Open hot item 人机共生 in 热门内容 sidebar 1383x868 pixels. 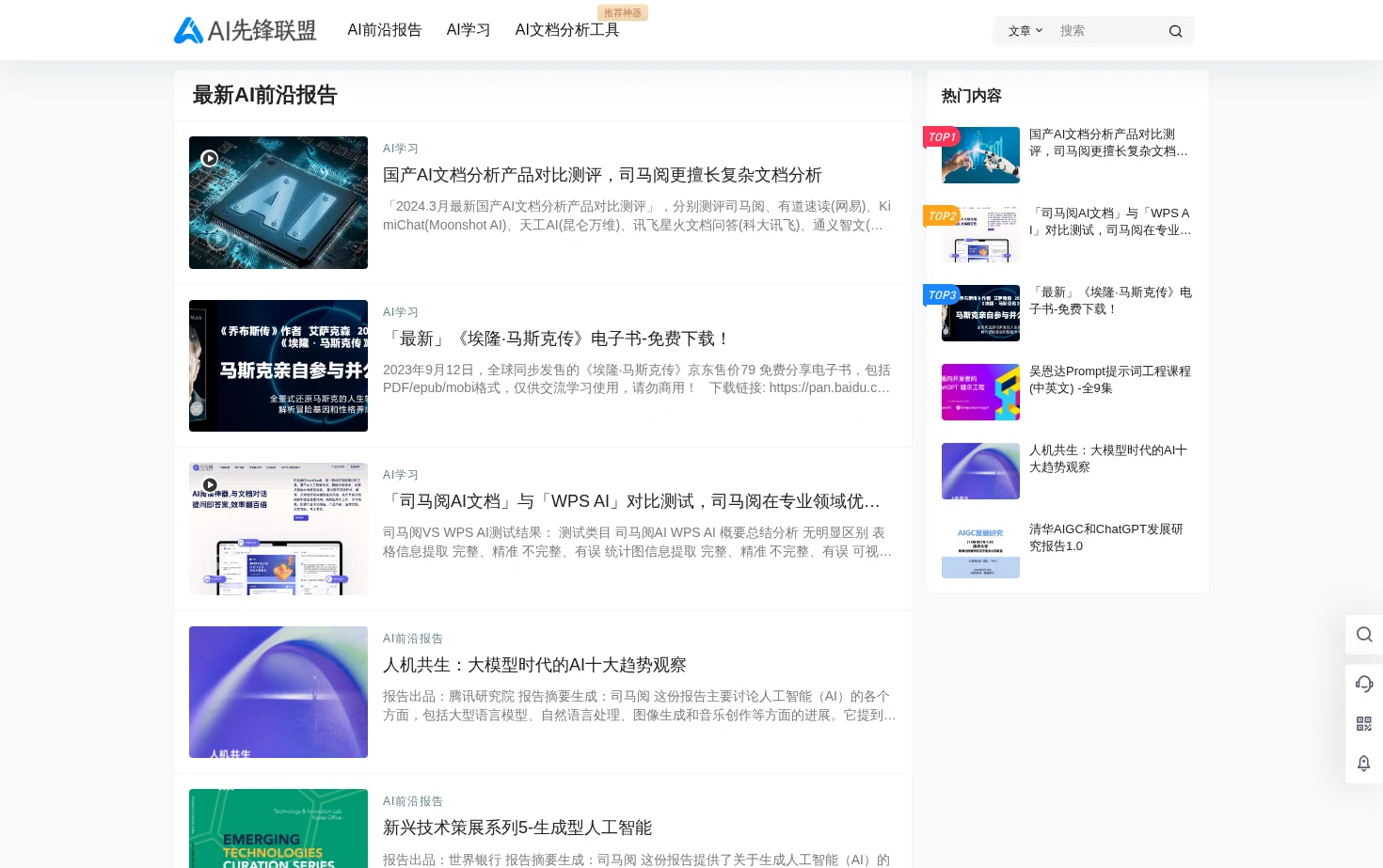[1108, 459]
